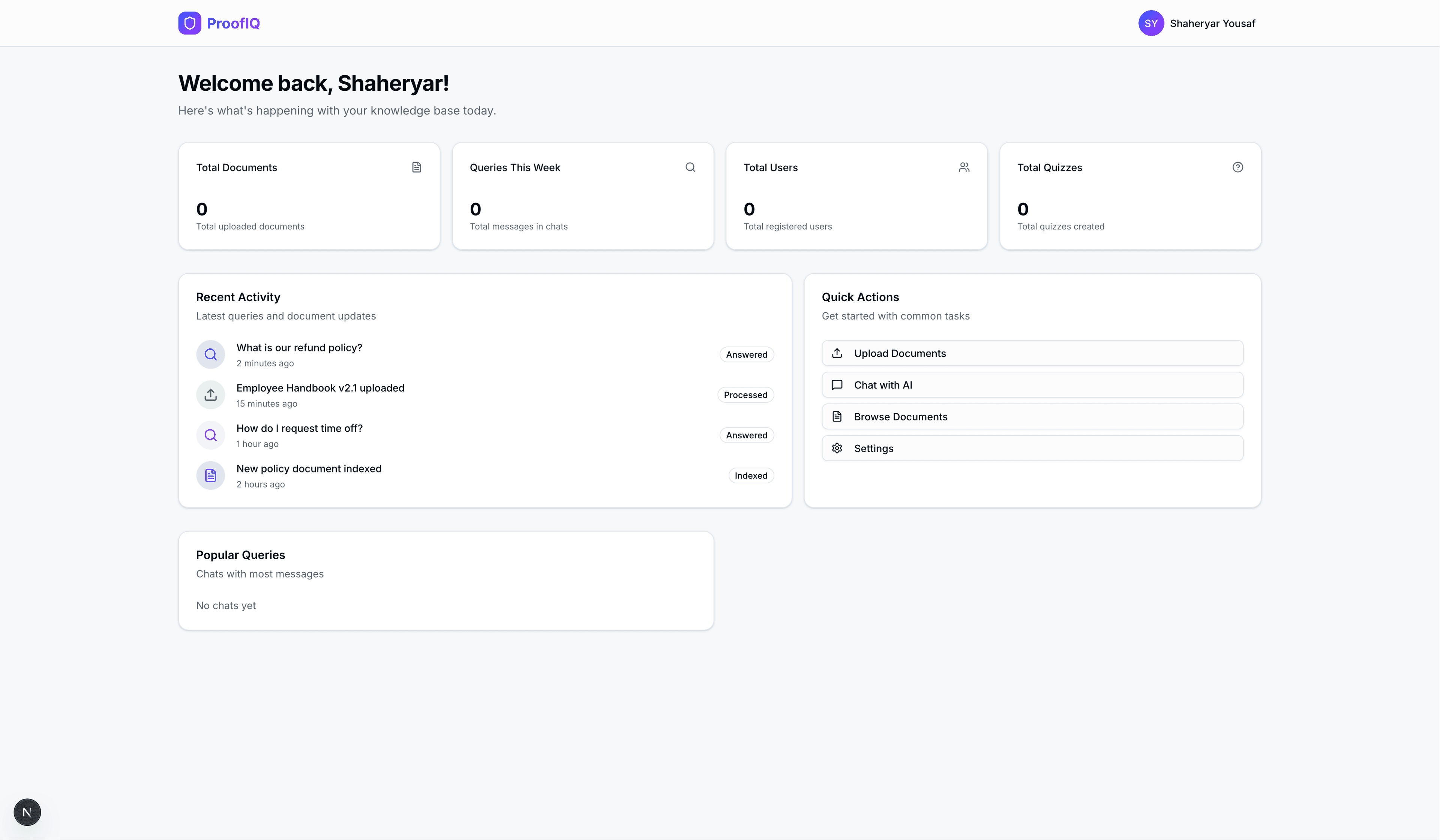Click the upload icon beside Employee Handbook entry
This screenshot has width=1440, height=840.
210,395
